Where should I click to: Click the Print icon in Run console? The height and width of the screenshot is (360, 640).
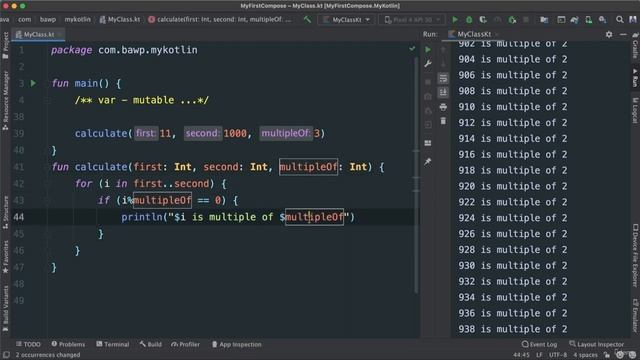tap(443, 107)
